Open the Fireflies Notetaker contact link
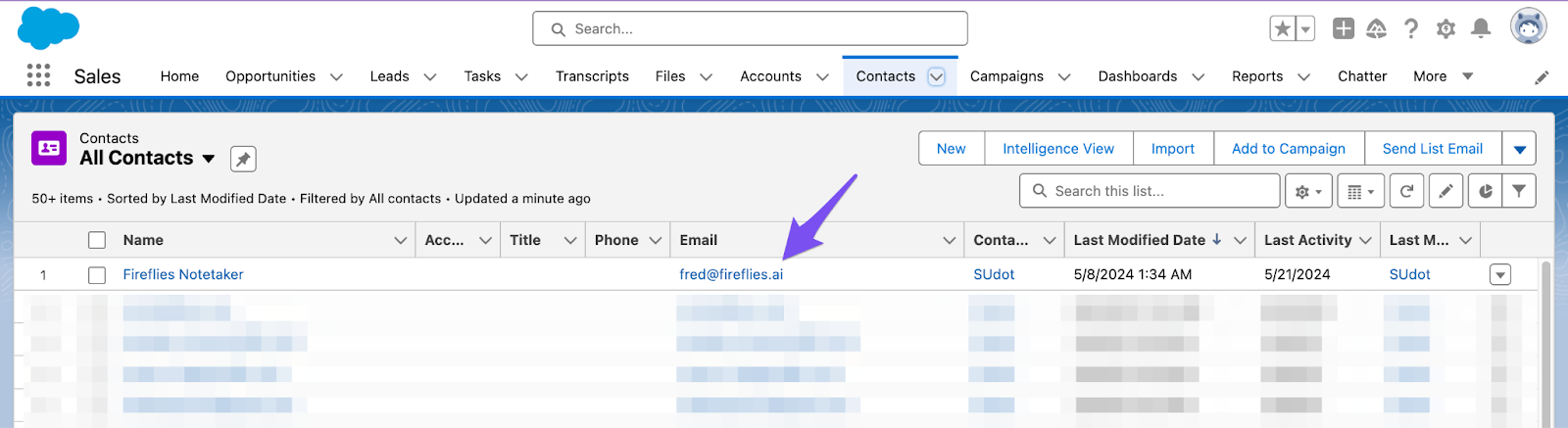The height and width of the screenshot is (428, 1568). (183, 275)
